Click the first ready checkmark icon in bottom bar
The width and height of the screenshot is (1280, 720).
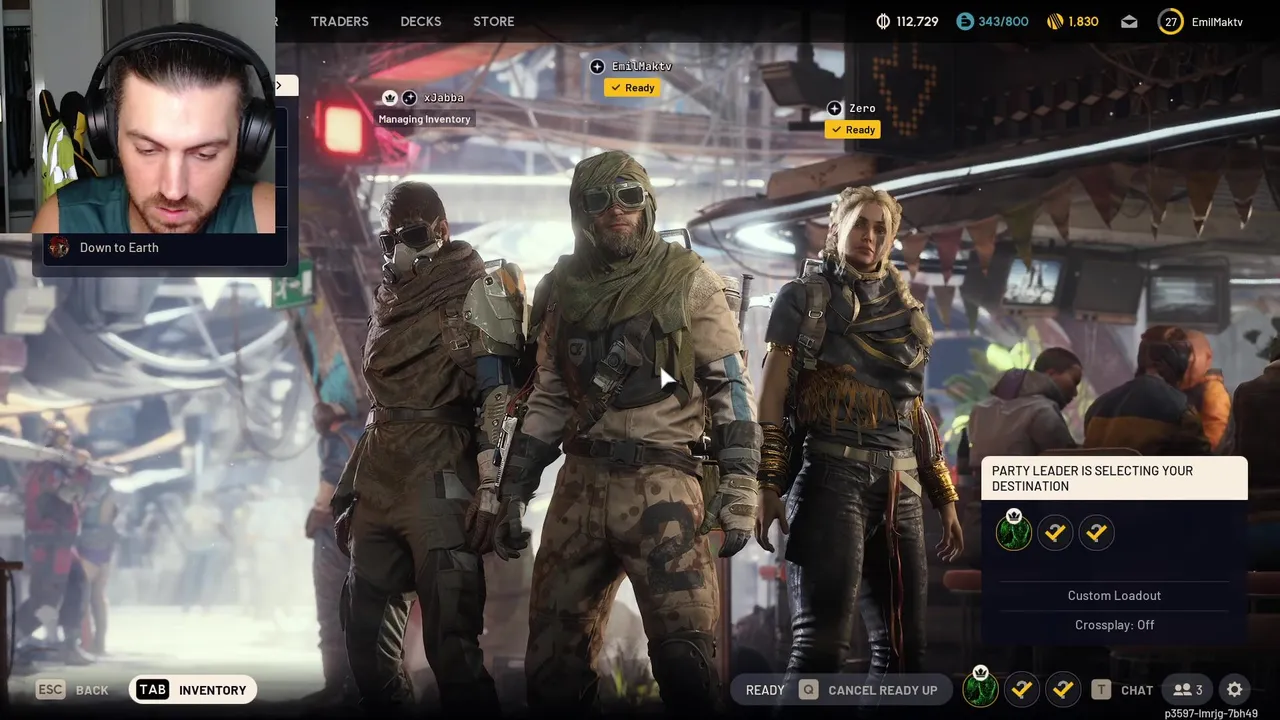[1022, 689]
